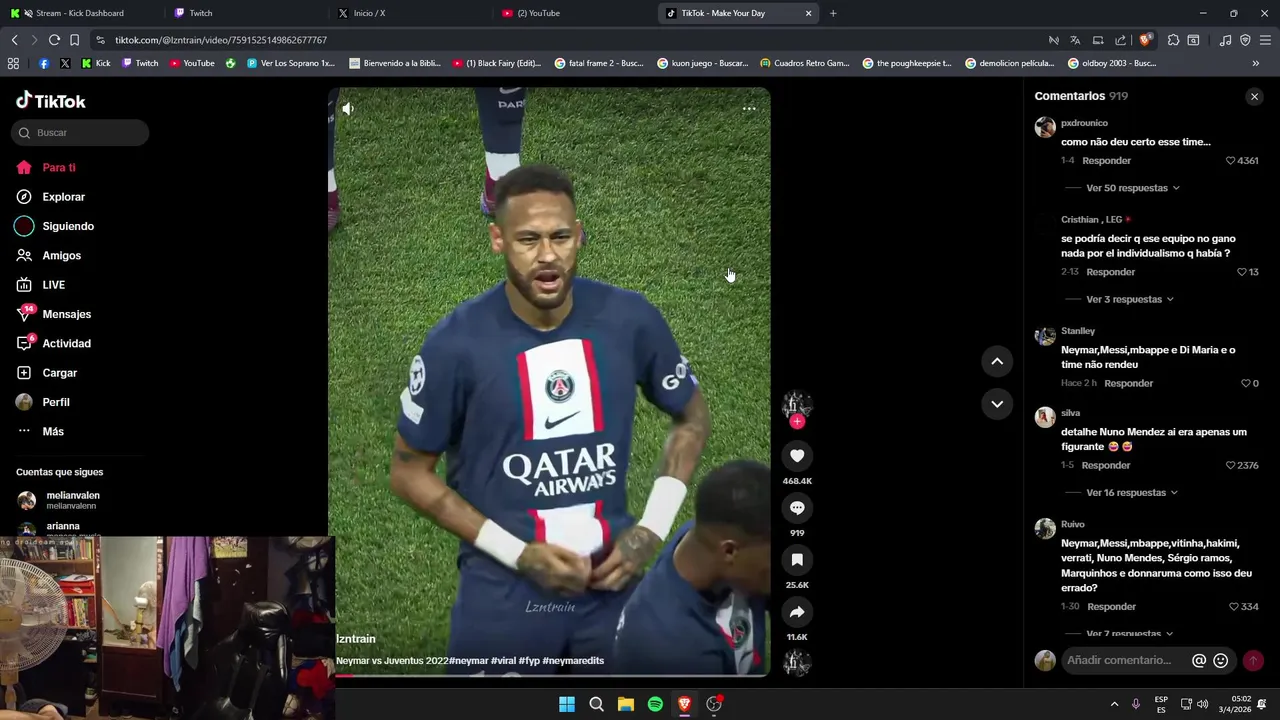
Task: Like silva's comment with 2376 likes
Action: click(x=1231, y=466)
